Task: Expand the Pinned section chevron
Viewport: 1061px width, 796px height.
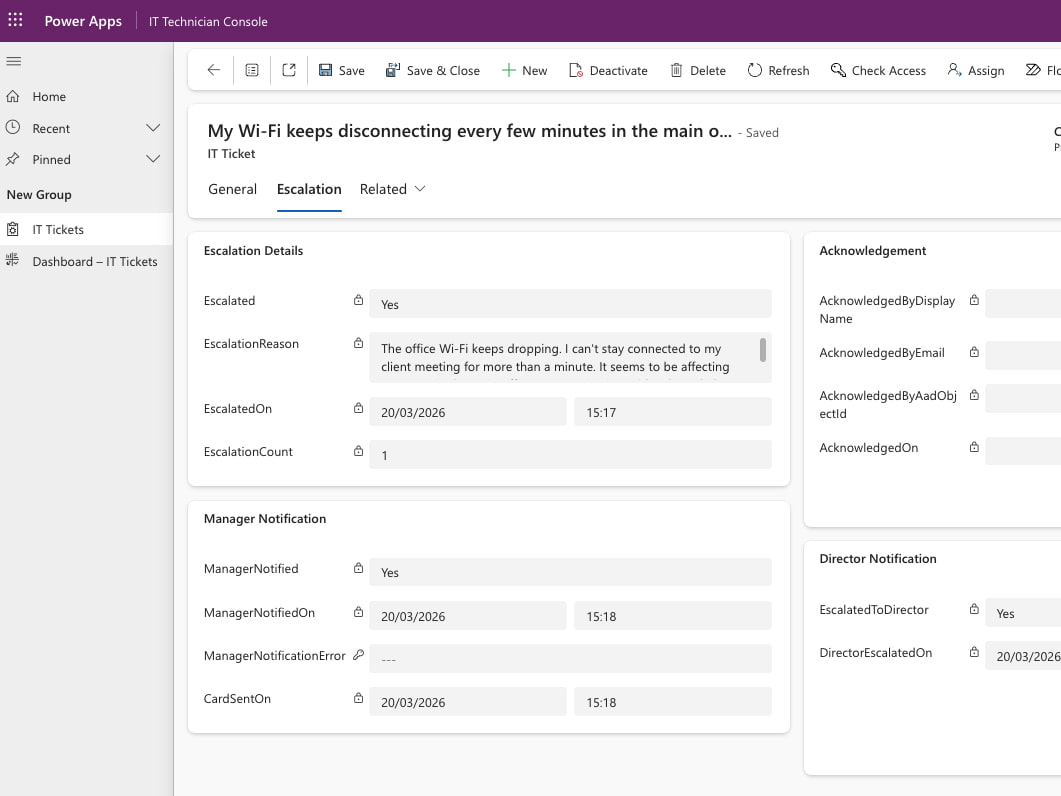Action: click(x=153, y=159)
